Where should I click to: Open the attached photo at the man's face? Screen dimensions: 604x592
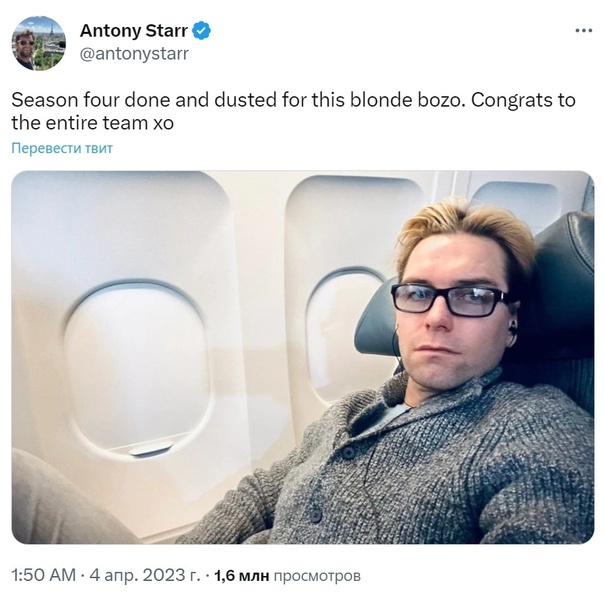point(453,308)
